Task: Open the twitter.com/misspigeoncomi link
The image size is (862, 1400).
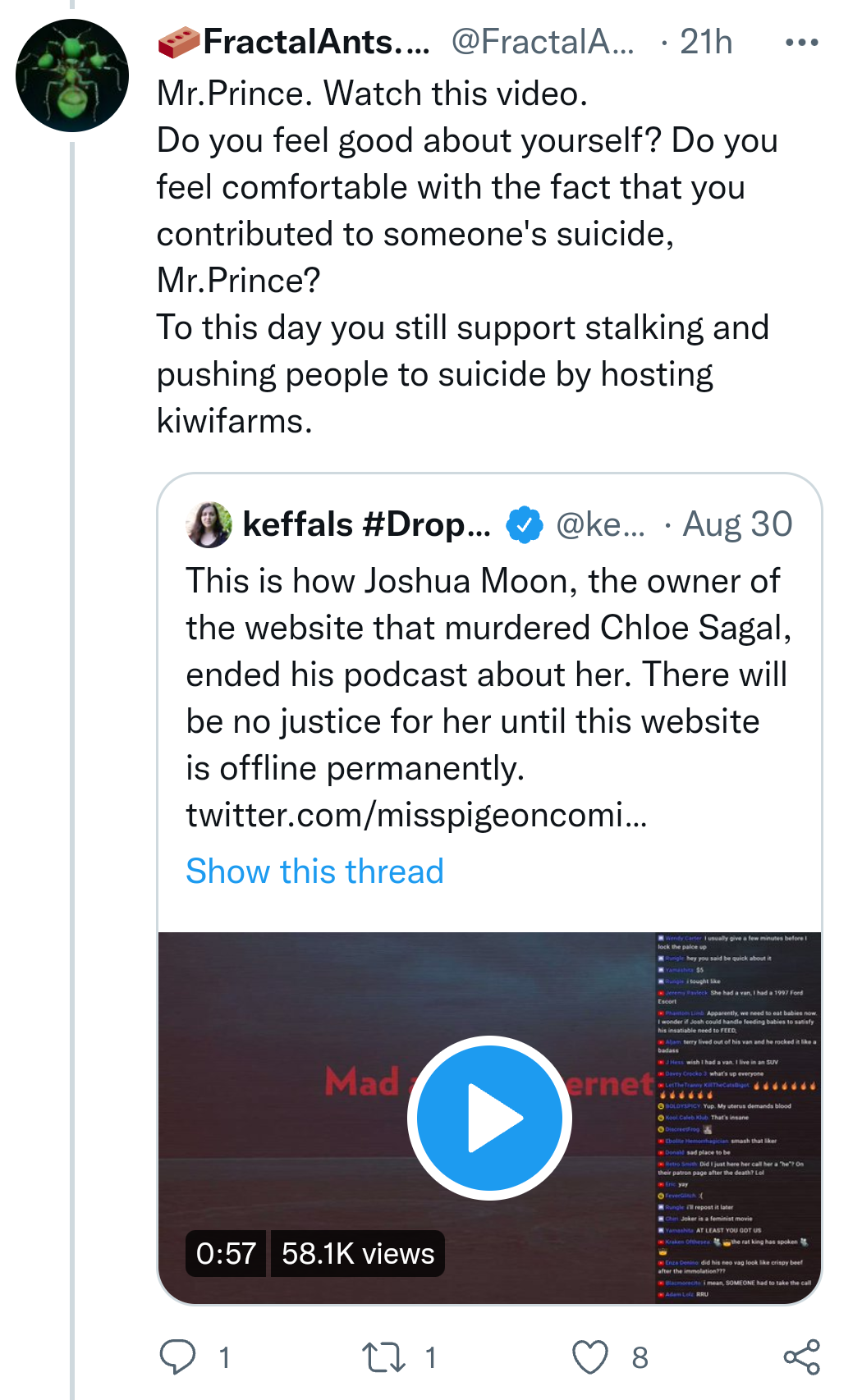Action: coord(416,815)
